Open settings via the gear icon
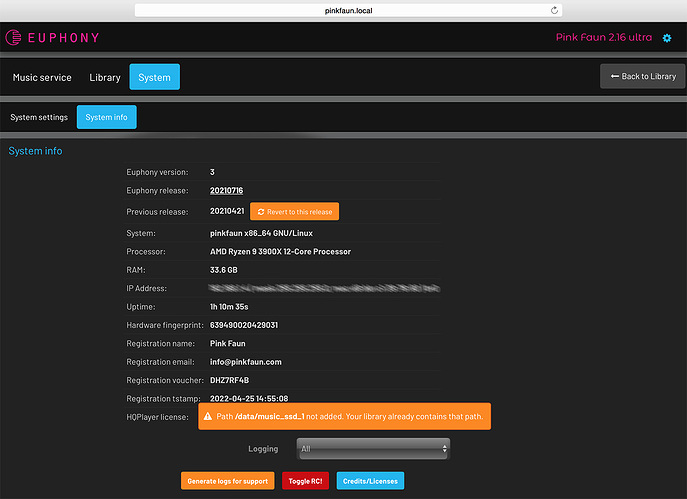Screen dimensions: 687x499 pyautogui.click(x=667, y=38)
